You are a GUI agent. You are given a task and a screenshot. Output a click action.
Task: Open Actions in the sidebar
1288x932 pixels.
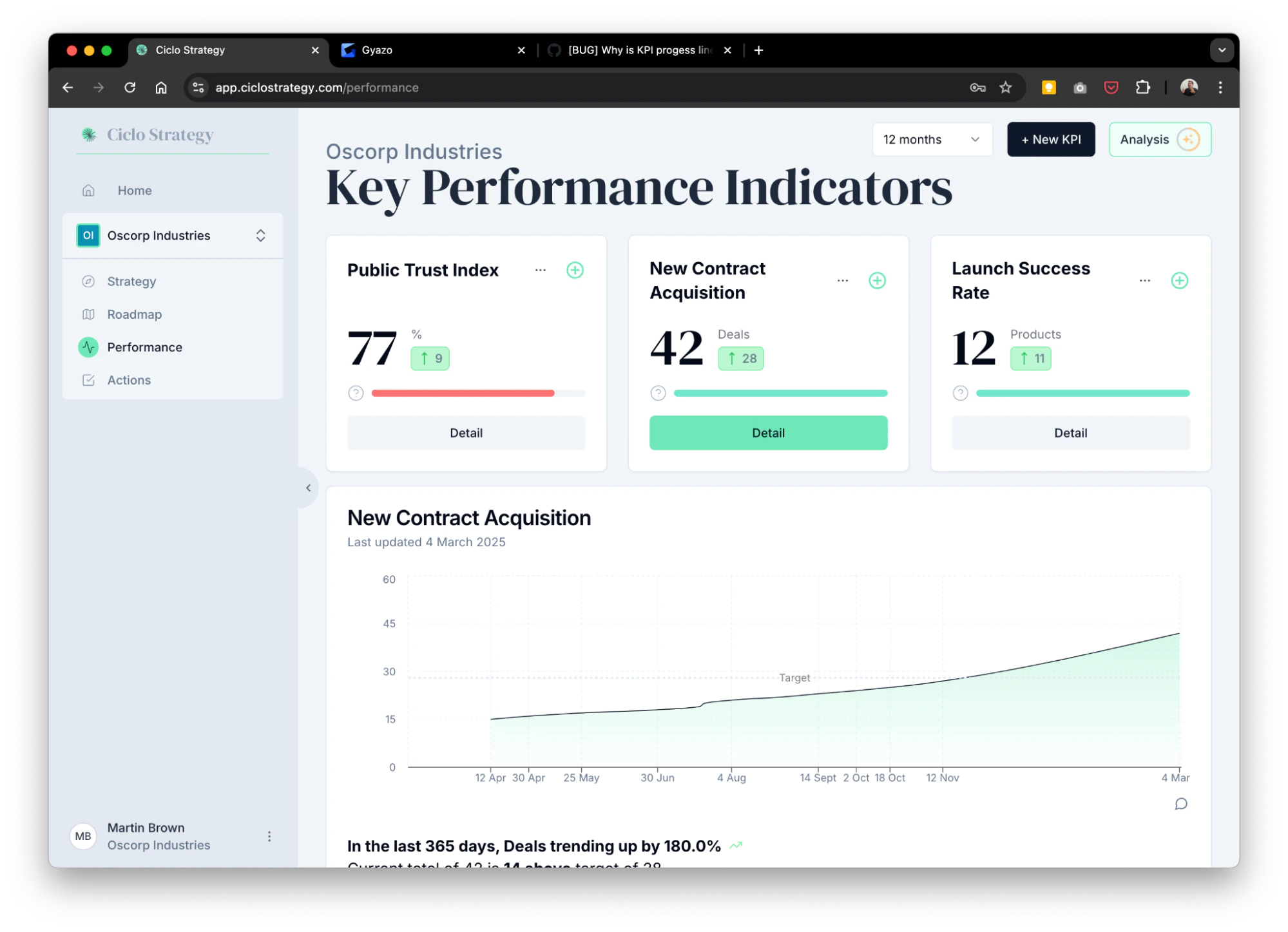tap(129, 381)
